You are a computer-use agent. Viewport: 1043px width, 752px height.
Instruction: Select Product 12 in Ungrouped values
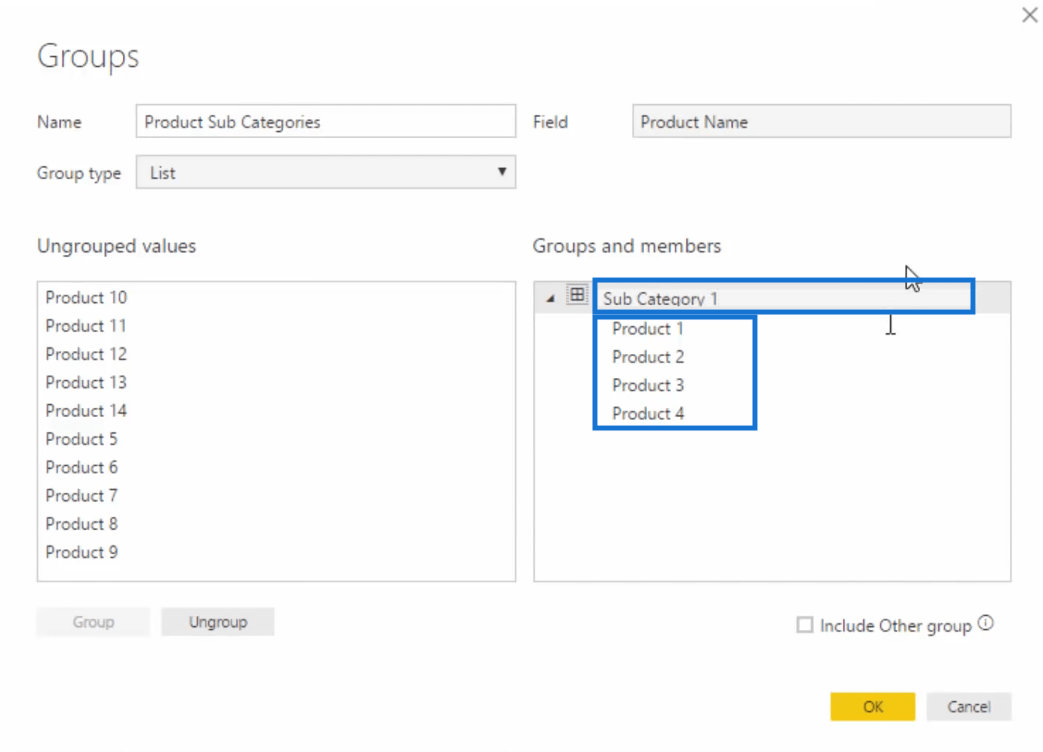point(86,354)
